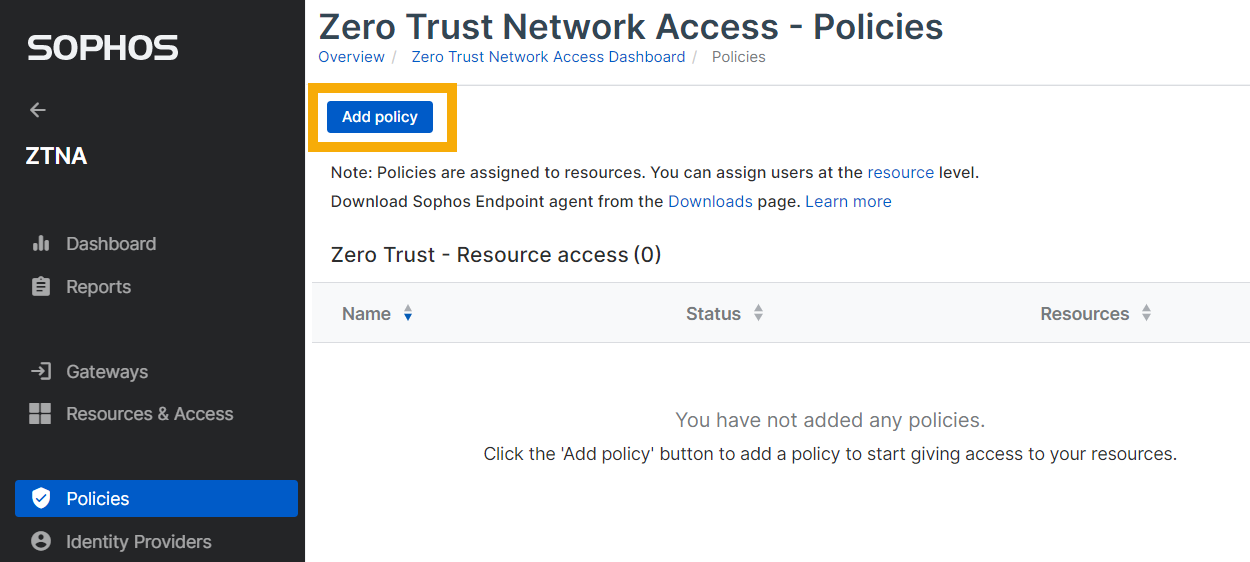Click the Gateways arrow icon
This screenshot has height=562, width=1250.
[41, 372]
